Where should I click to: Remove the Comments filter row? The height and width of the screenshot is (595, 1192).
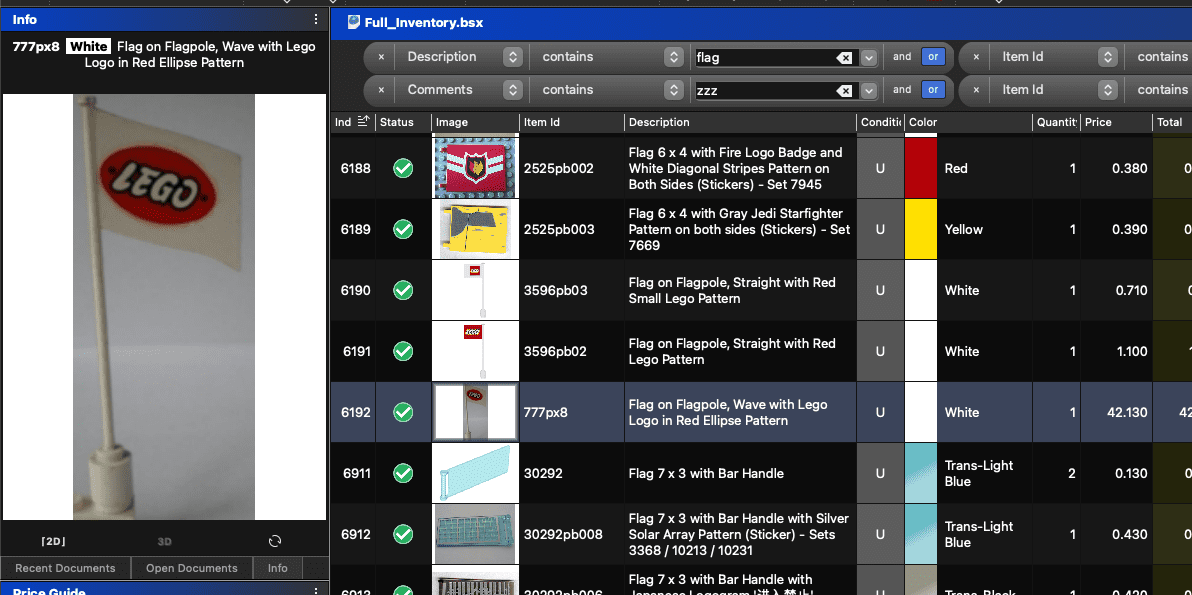(x=379, y=89)
